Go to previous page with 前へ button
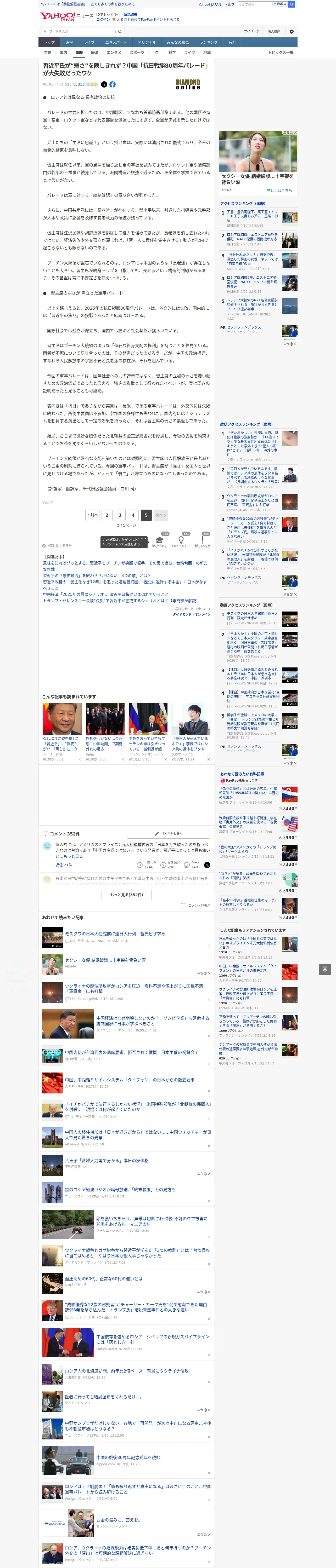Screen dimensions: 336x1568 click(x=92, y=515)
